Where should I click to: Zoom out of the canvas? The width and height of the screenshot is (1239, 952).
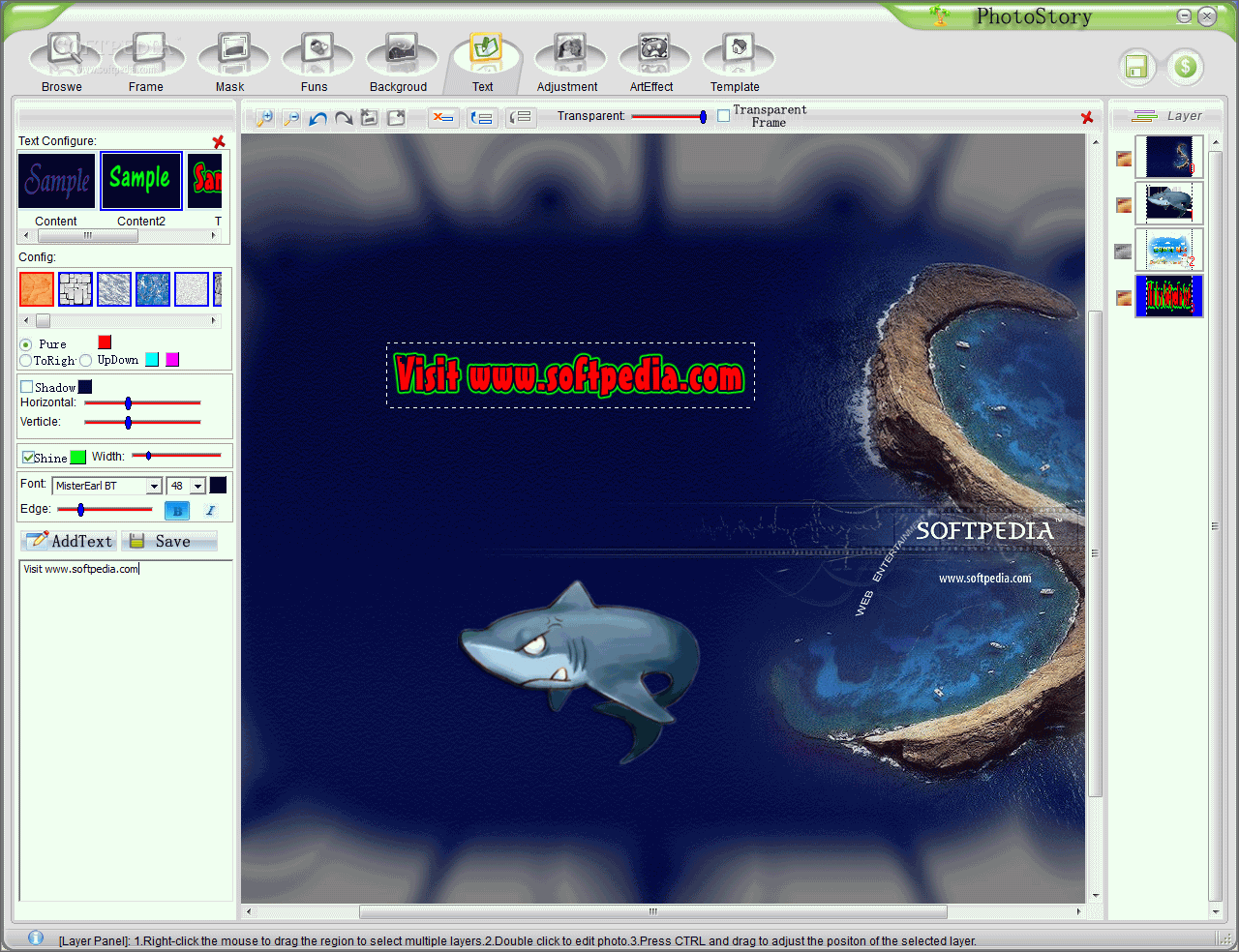click(291, 118)
